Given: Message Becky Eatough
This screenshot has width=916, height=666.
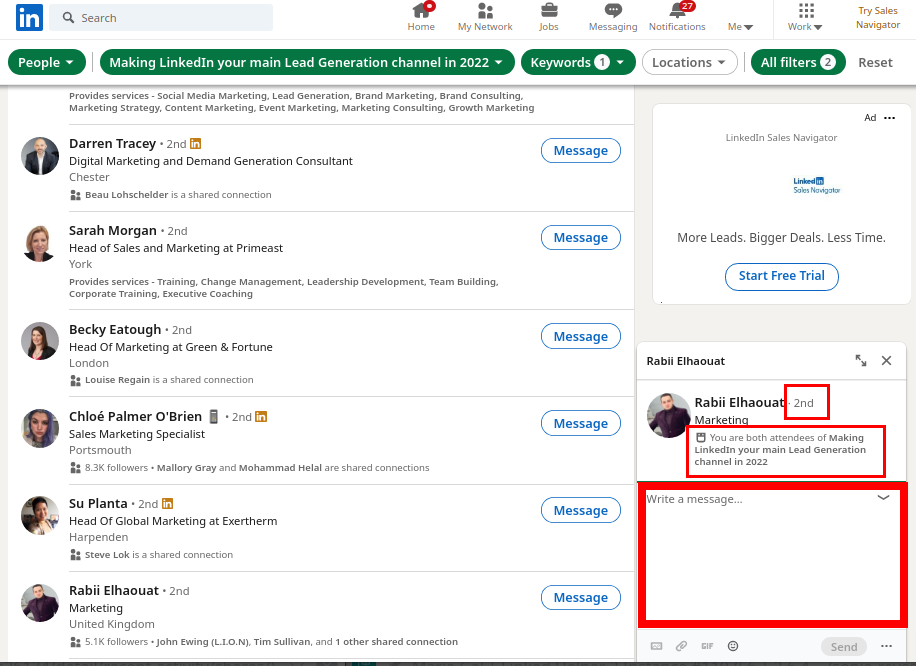Looking at the screenshot, I should tap(581, 337).
